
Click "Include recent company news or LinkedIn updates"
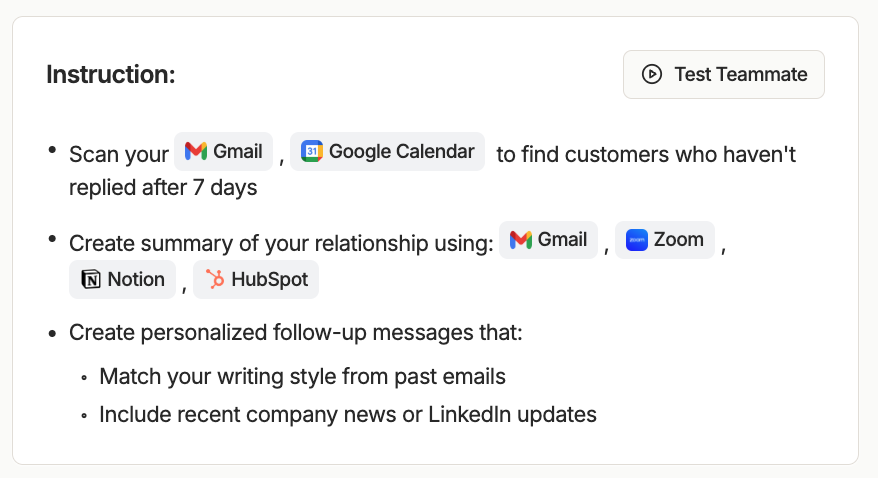pyautogui.click(x=347, y=414)
